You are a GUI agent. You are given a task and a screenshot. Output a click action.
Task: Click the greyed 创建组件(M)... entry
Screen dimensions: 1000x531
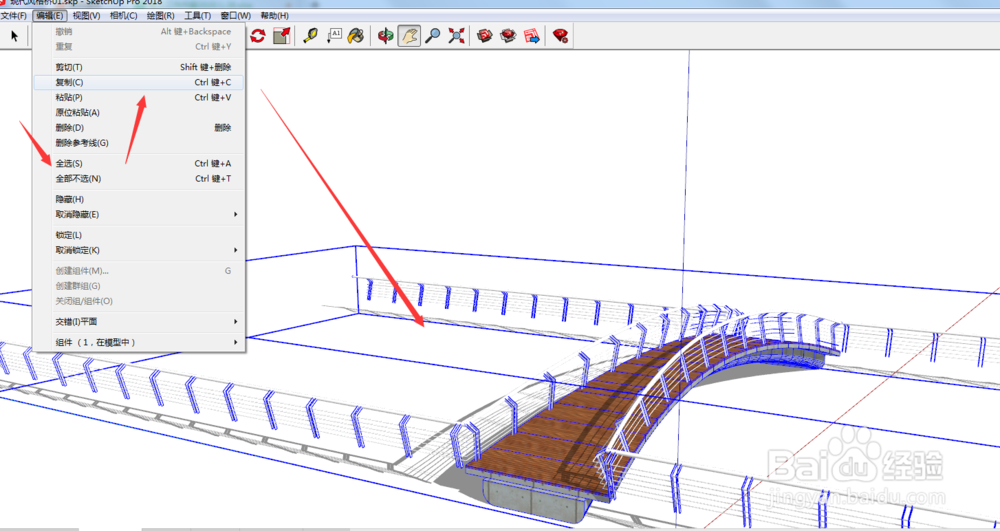tap(139, 271)
